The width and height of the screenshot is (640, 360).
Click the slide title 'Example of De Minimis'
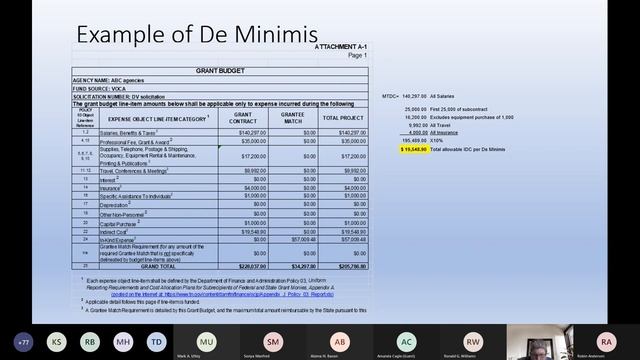pos(197,34)
